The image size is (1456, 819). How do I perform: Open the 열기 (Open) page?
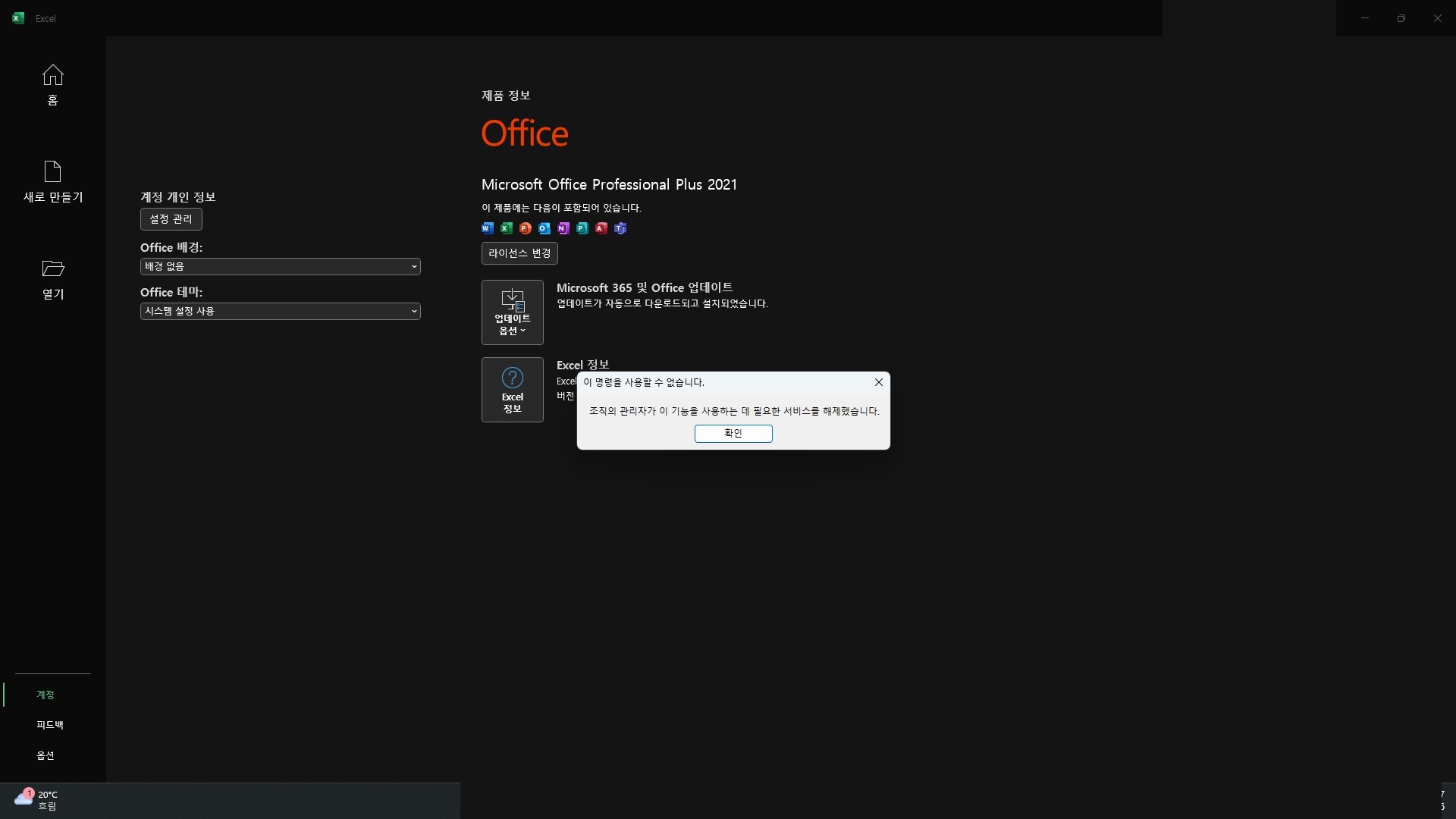point(52,278)
